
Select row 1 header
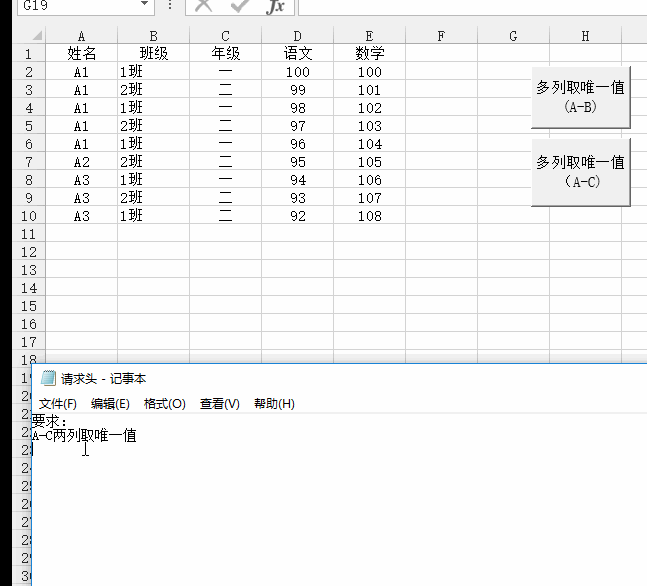[x=28, y=53]
